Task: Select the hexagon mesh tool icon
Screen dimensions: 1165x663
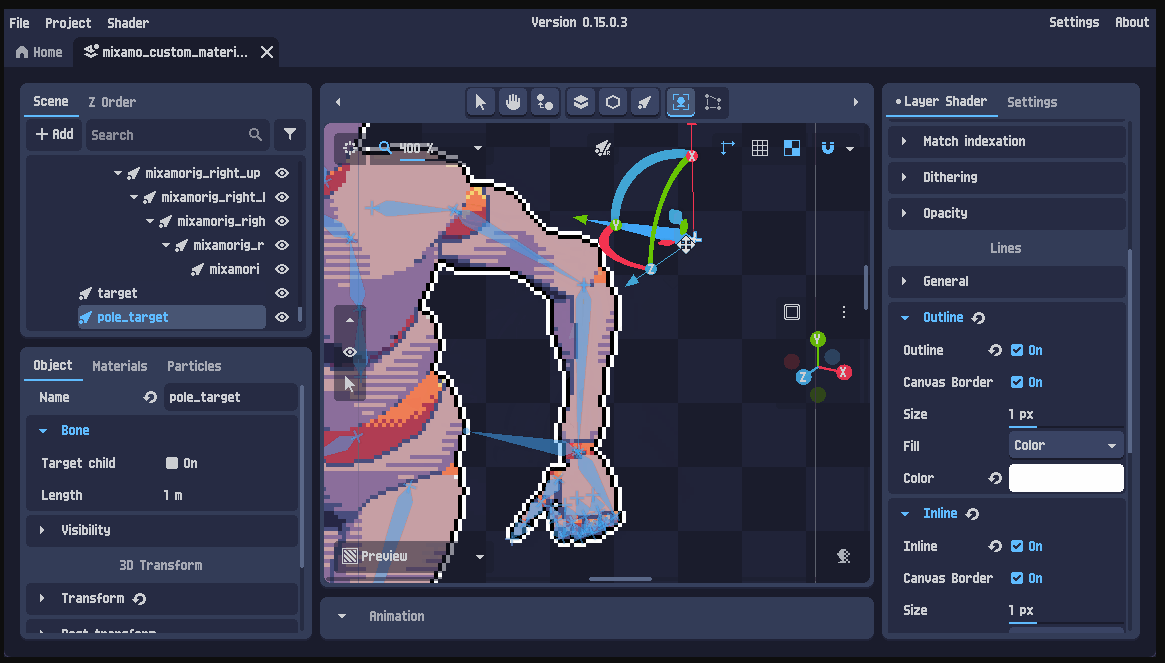Action: [613, 102]
